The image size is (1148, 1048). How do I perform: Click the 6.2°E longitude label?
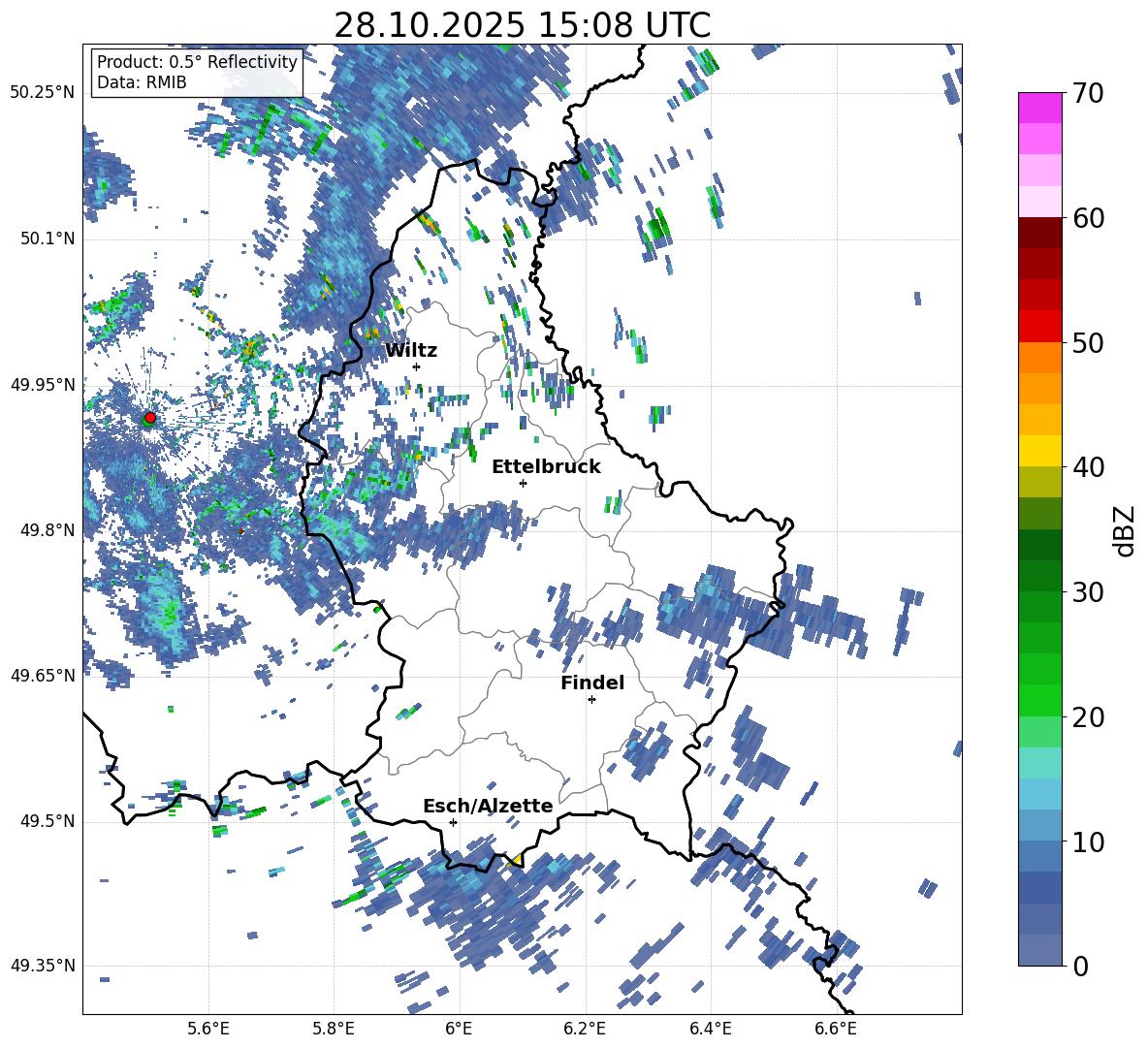[x=585, y=1029]
